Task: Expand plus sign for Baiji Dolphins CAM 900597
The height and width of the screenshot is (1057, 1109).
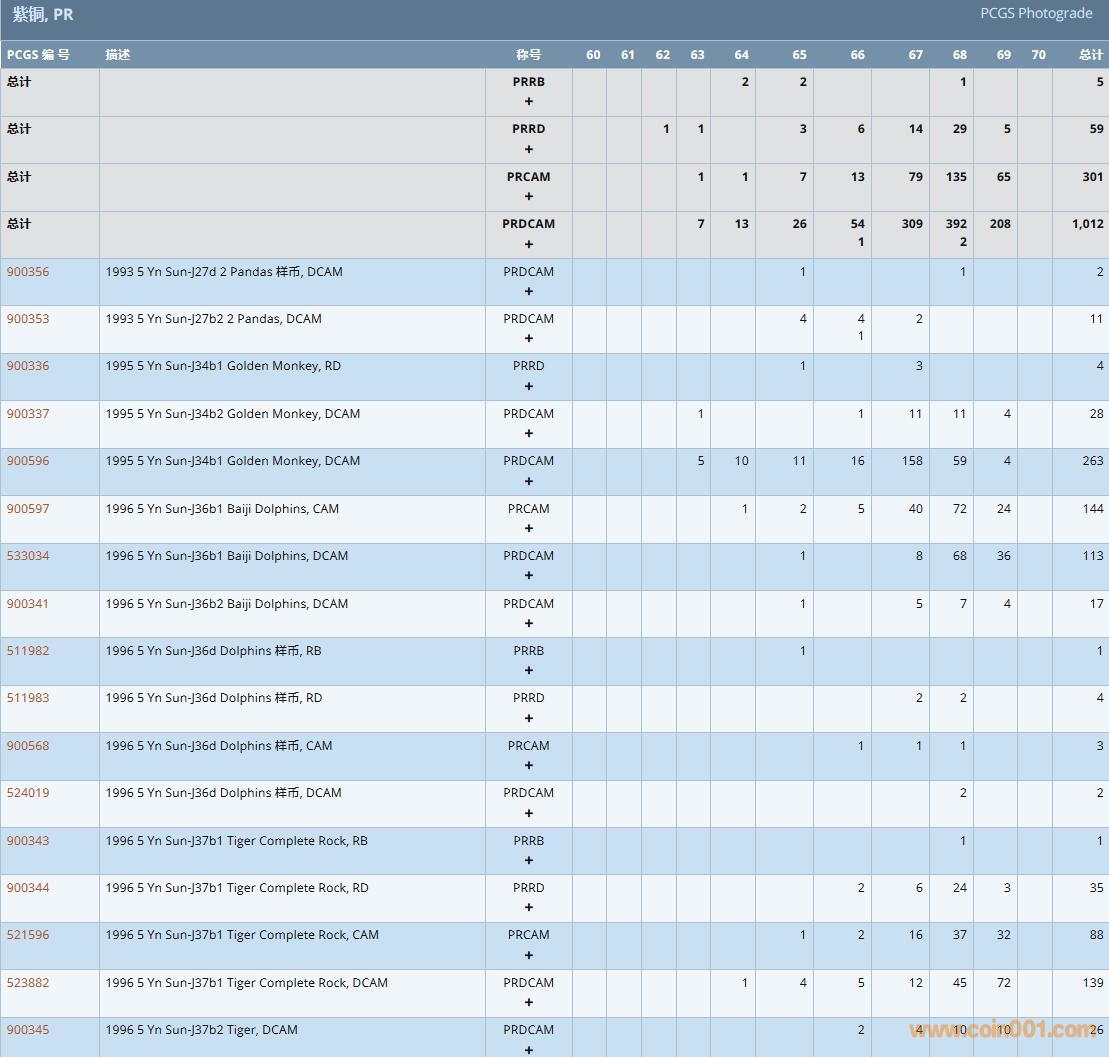Action: [529, 528]
